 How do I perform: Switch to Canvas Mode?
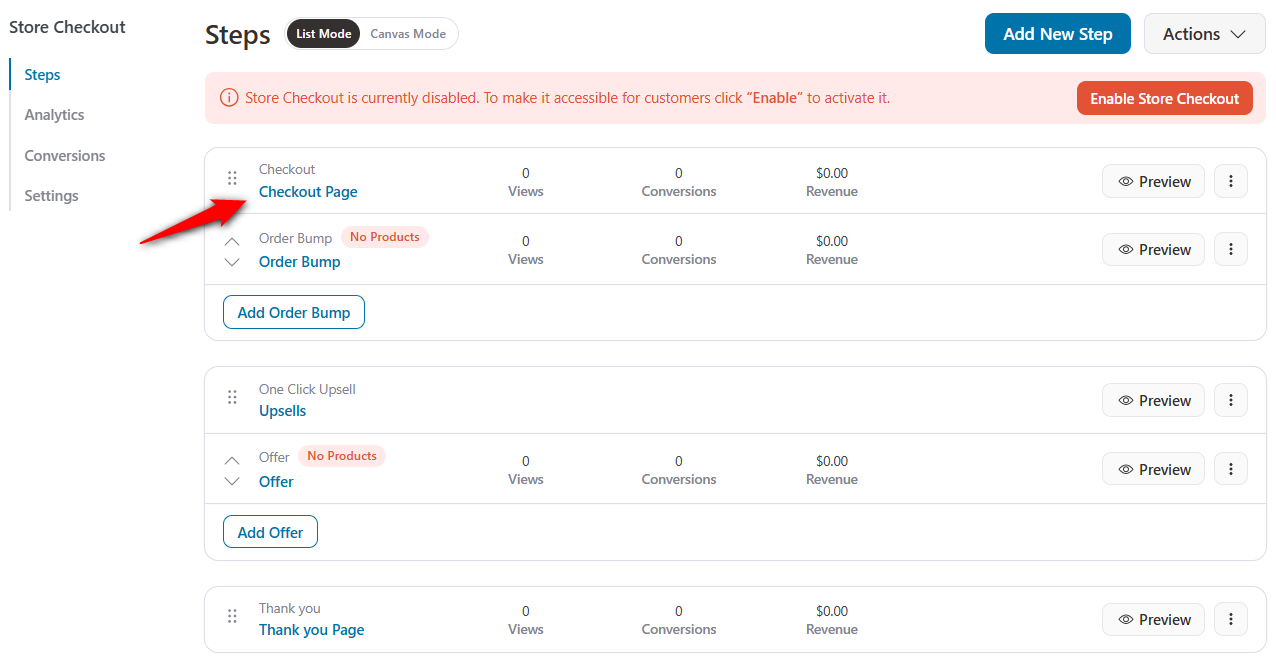tap(407, 33)
